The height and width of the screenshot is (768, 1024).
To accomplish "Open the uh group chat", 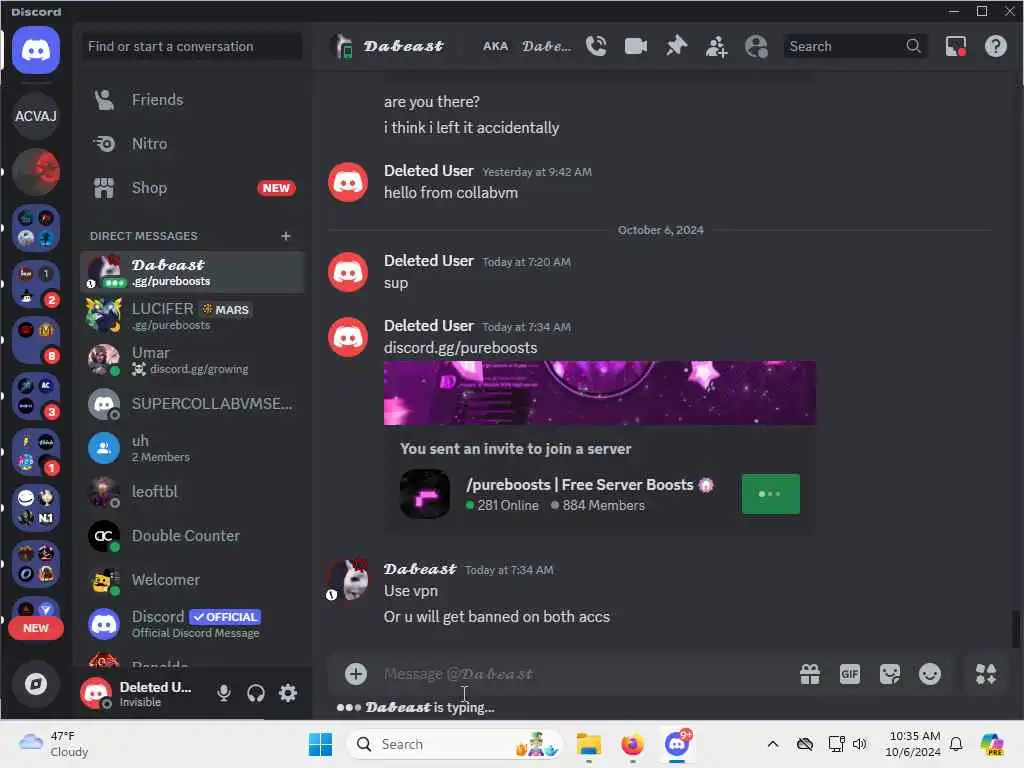I will click(192, 448).
